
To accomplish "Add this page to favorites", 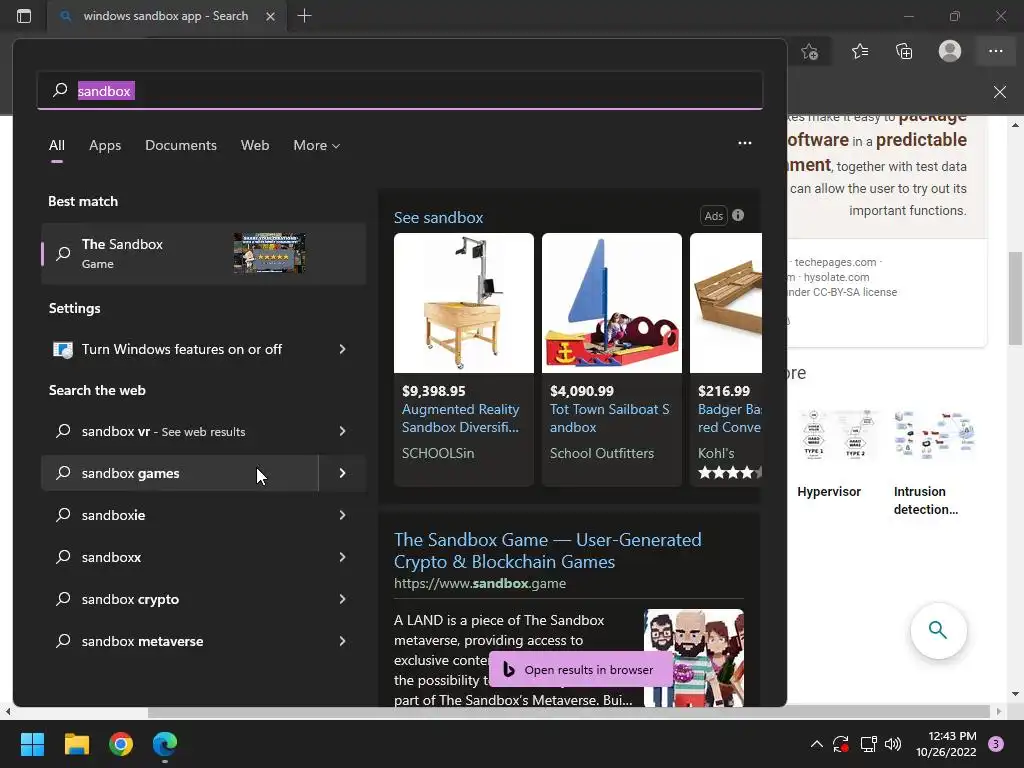I will click(x=810, y=52).
